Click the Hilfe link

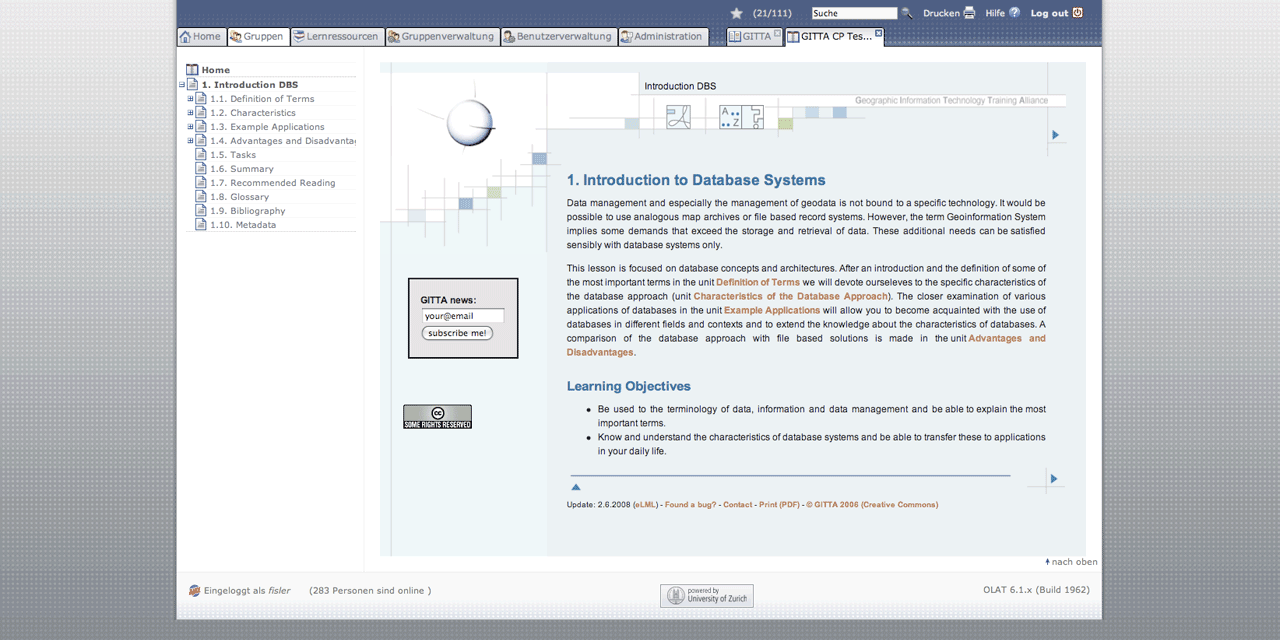tap(995, 13)
